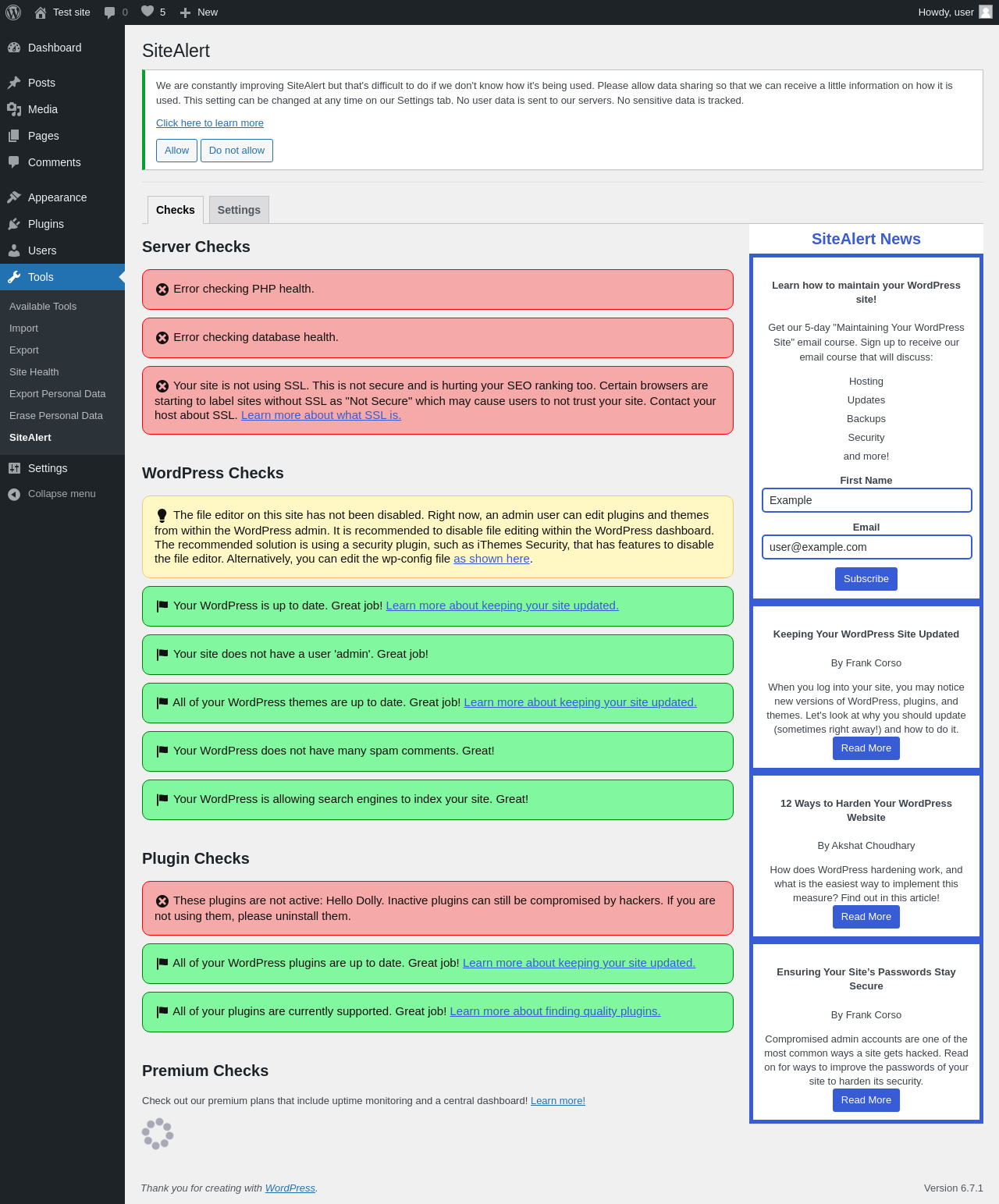The width and height of the screenshot is (999, 1204).
Task: Open Export Personal Data submenu item
Action: pos(58,394)
